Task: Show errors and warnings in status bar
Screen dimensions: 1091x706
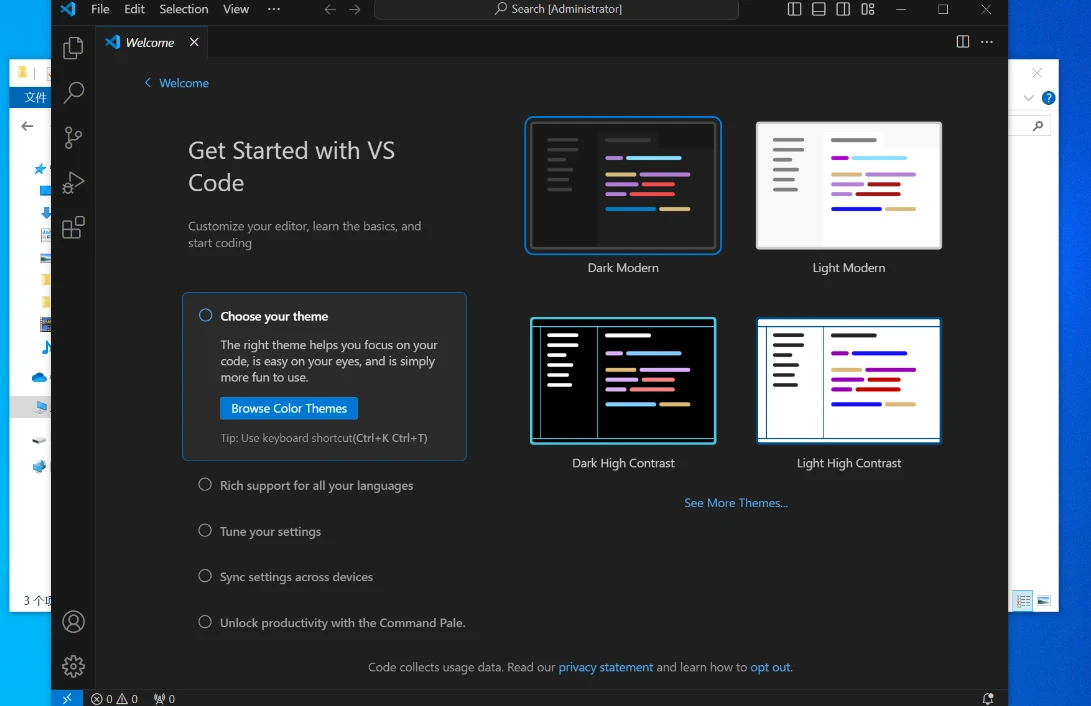Action: (x=115, y=698)
